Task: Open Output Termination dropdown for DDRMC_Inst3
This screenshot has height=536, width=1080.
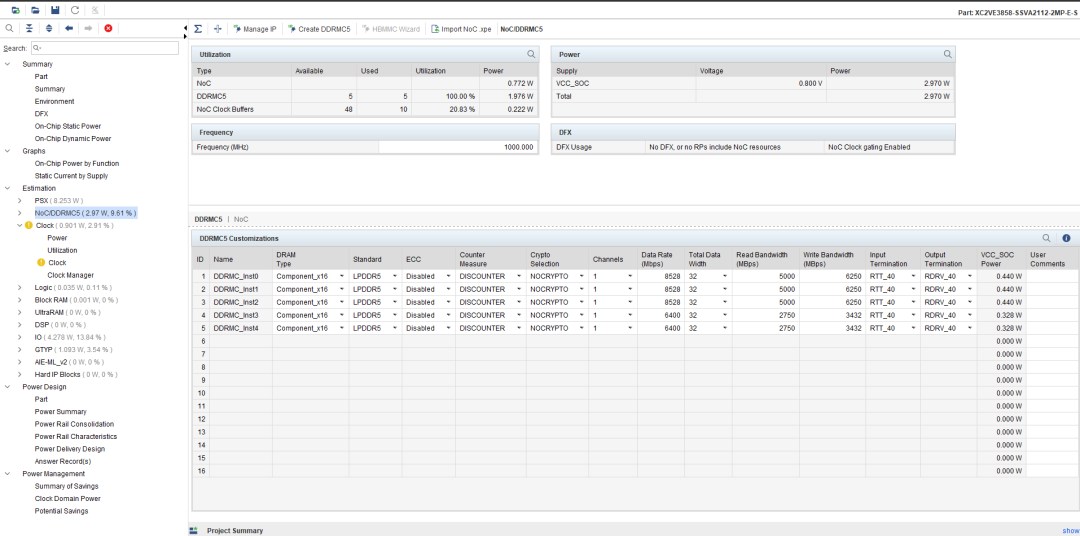Action: pyautogui.click(x=970, y=315)
